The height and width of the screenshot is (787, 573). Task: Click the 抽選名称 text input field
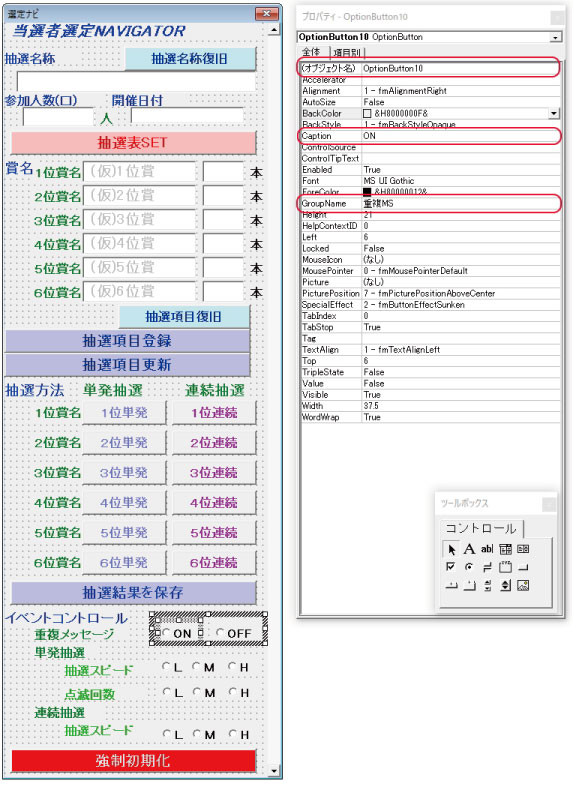click(x=136, y=81)
